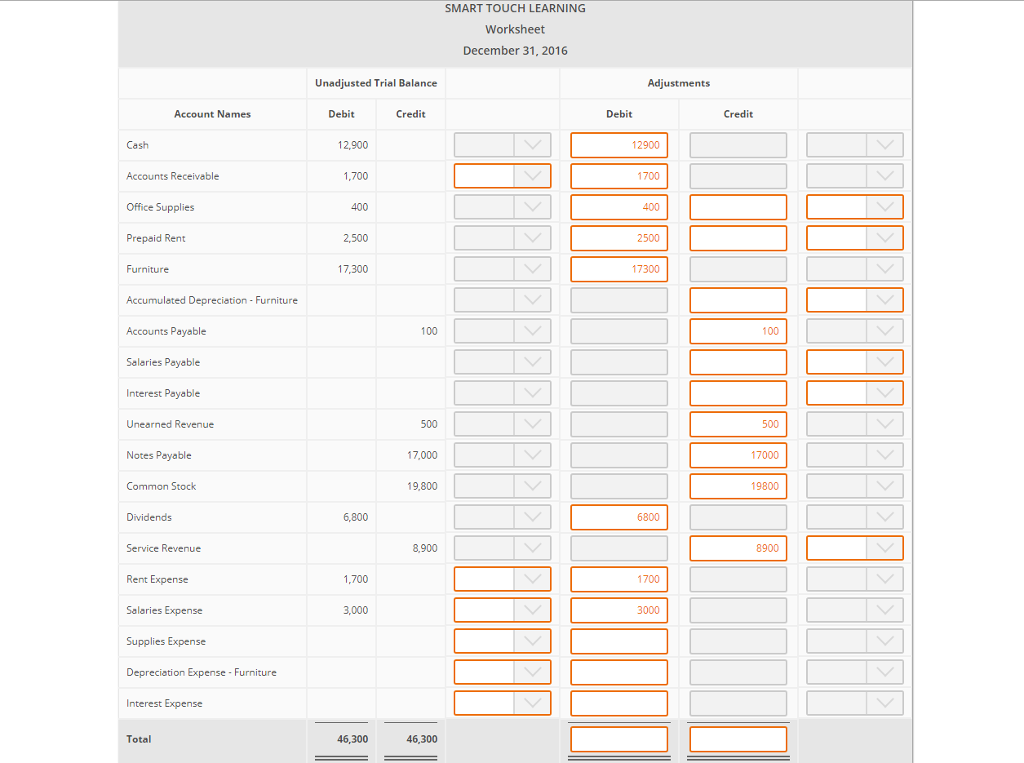1024x763 pixels.
Task: Click the 'Accumulated Depreciation - Furniture' account name
Action: (x=212, y=300)
